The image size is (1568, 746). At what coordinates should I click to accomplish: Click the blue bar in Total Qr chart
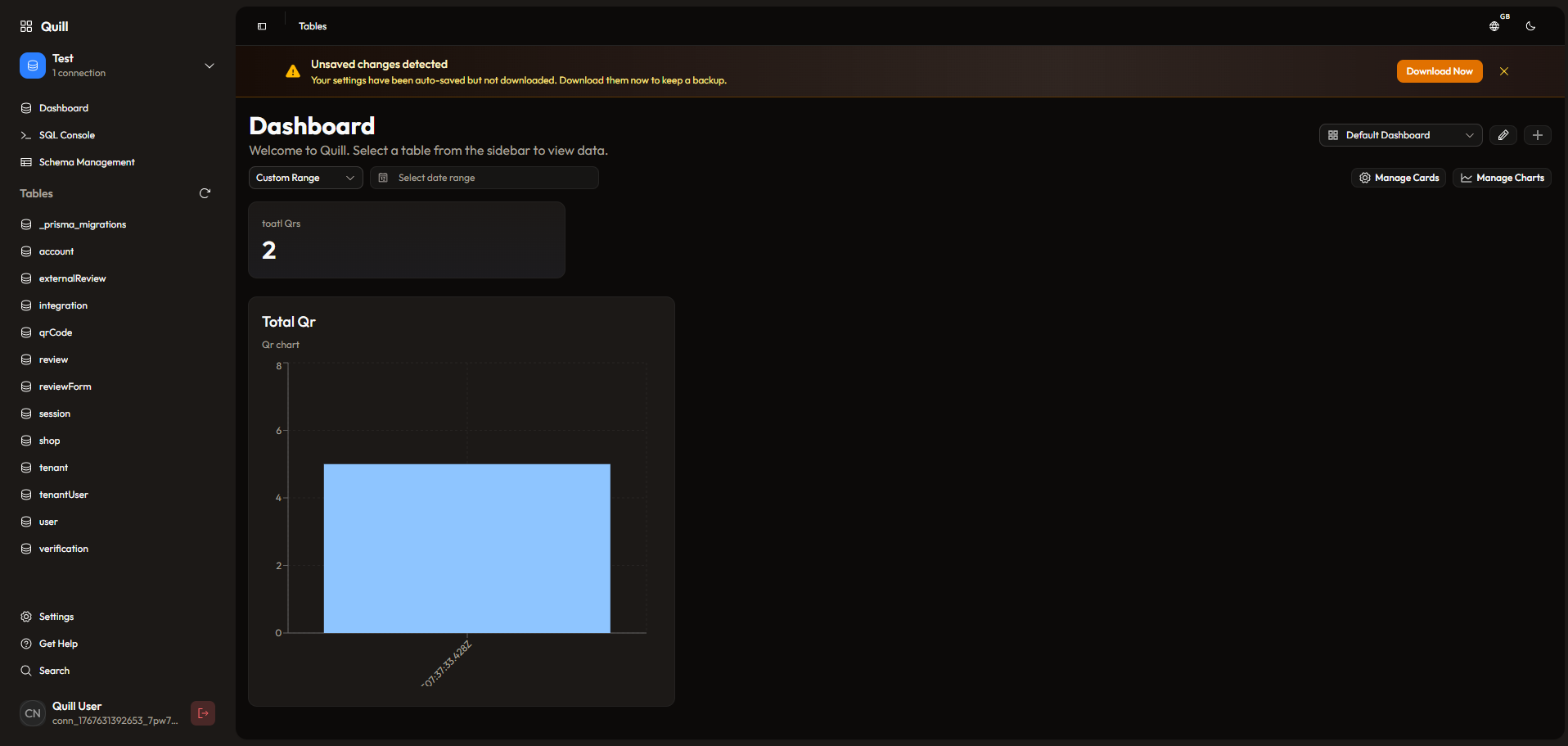(x=466, y=548)
